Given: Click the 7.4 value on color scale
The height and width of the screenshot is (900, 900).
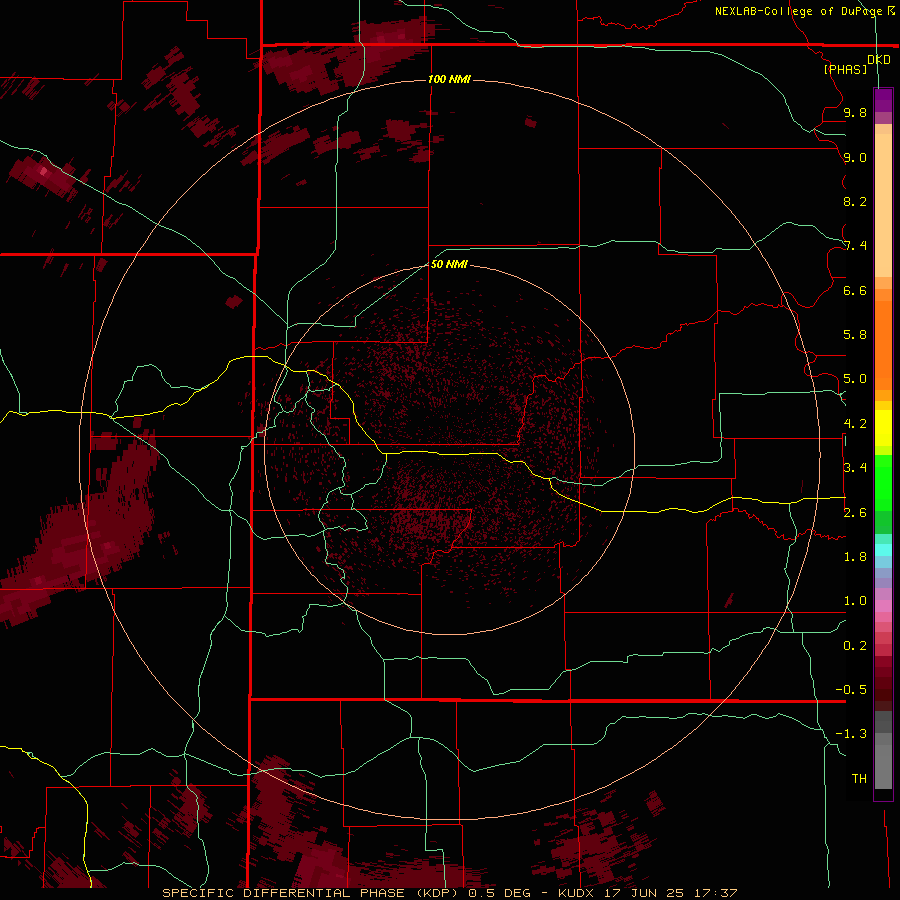Looking at the screenshot, I should coord(855,246).
